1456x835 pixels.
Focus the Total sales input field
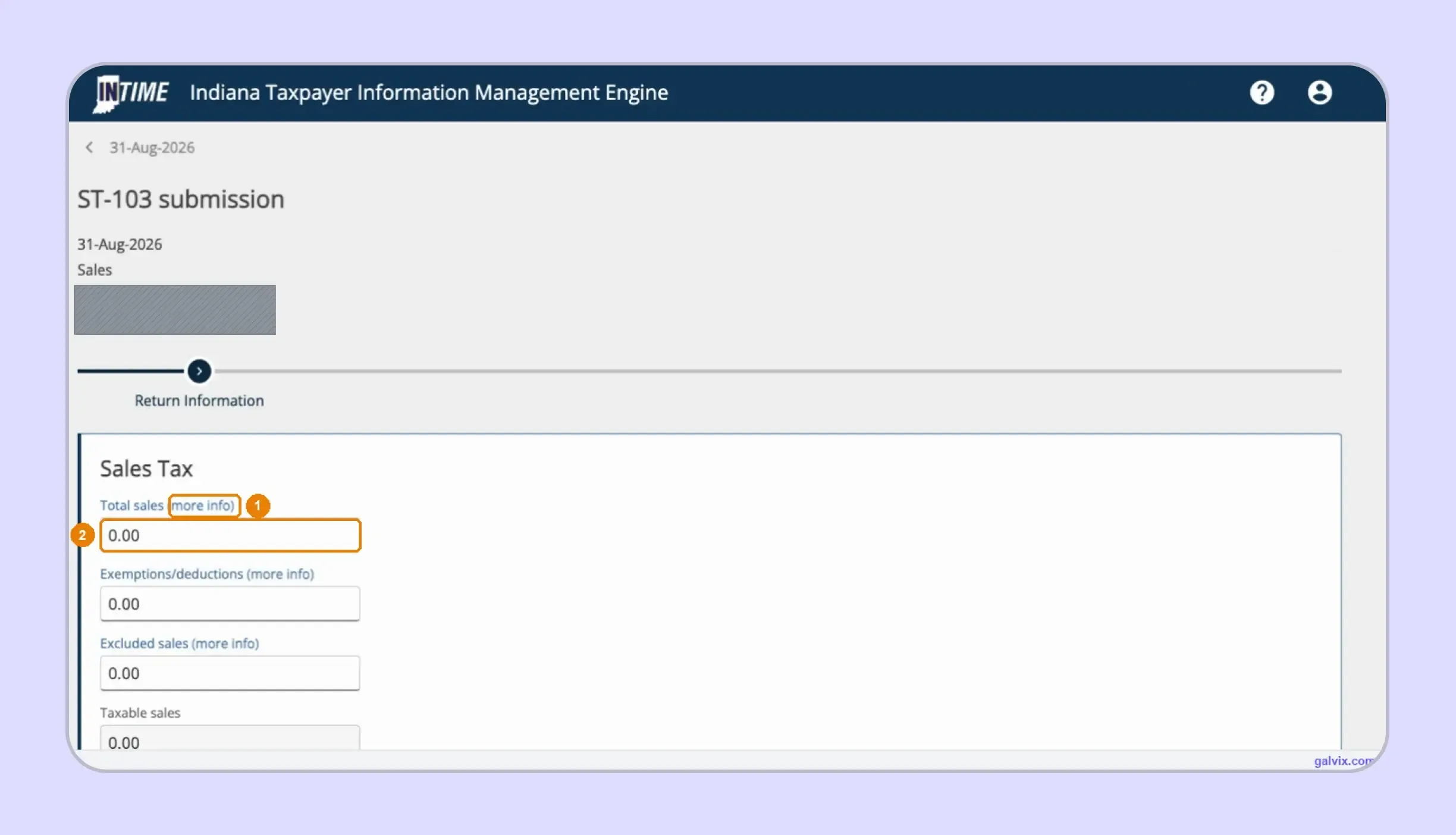(230, 535)
